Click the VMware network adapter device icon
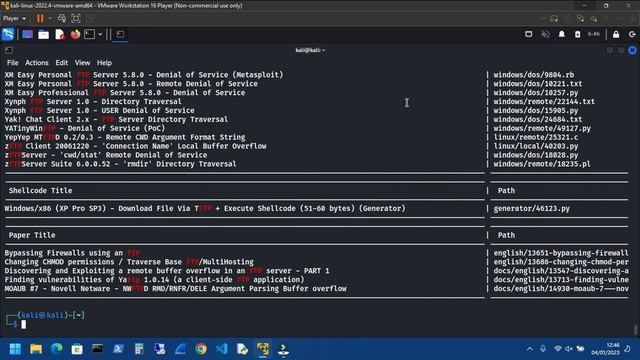This screenshot has height=360, width=640. coord(580,18)
